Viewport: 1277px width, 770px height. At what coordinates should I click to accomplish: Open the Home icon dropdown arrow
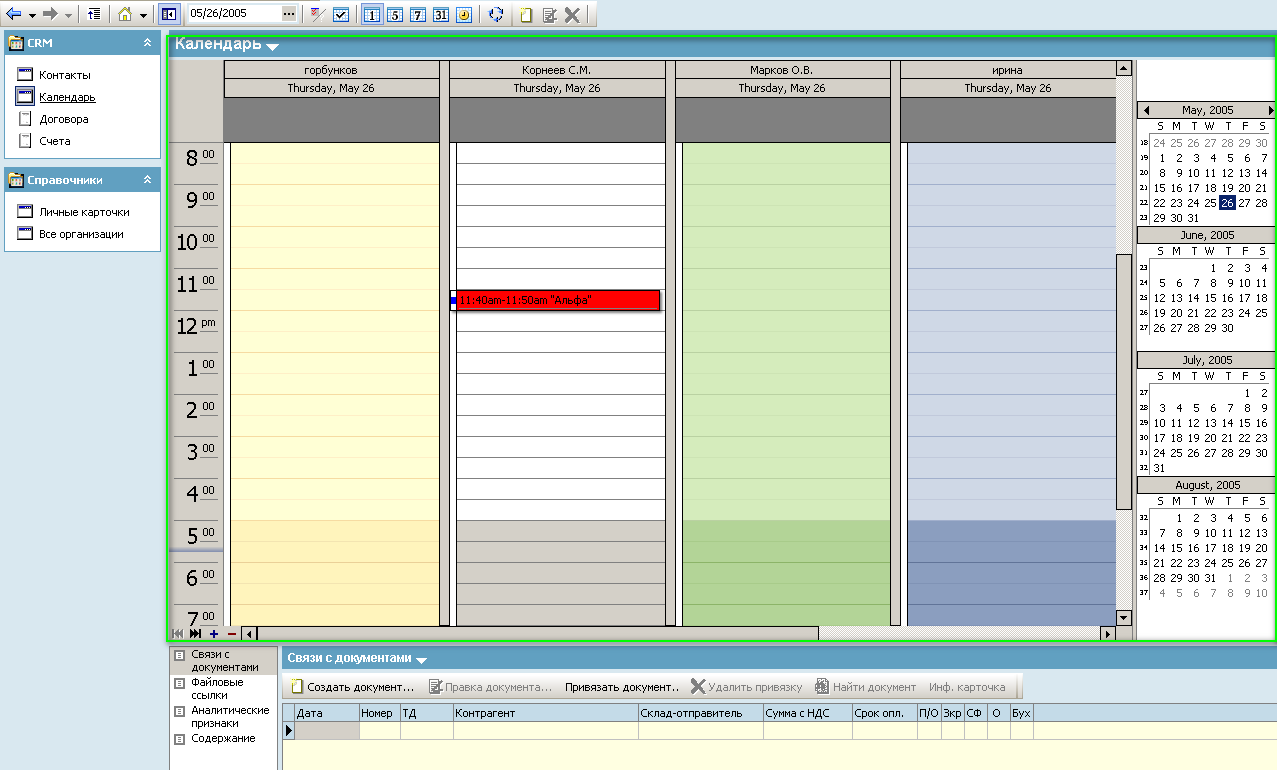pos(143,15)
